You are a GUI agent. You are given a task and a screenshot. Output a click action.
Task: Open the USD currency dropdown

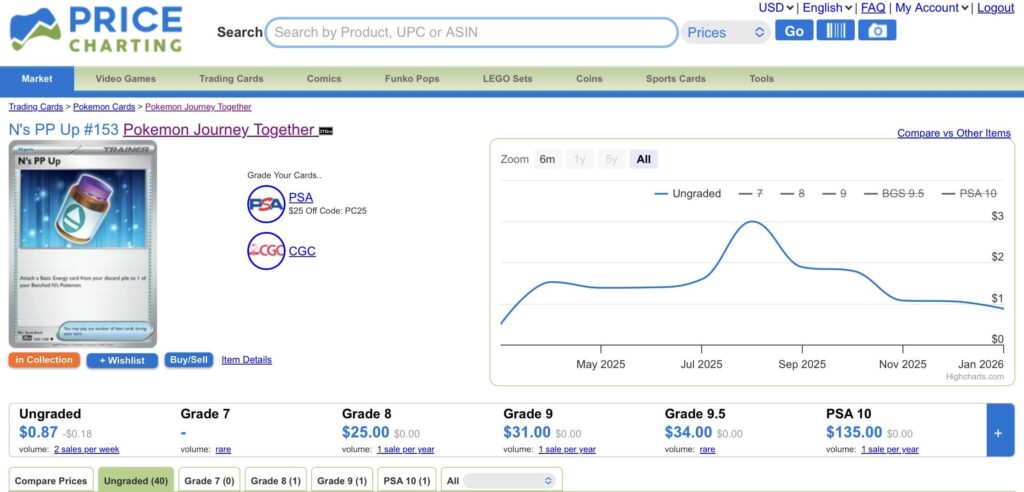point(775,8)
